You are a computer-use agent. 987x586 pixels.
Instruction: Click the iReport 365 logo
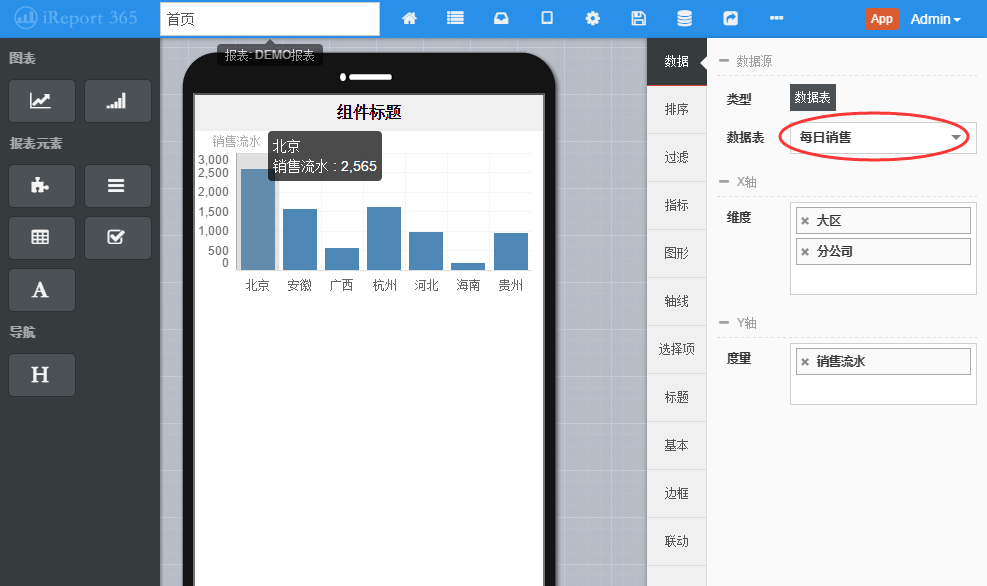76,18
